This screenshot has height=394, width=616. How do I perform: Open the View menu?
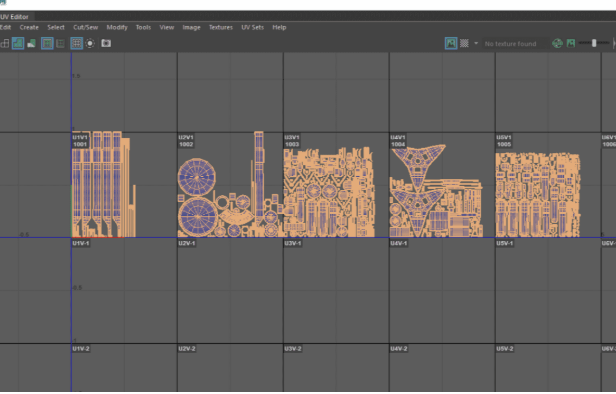[167, 27]
